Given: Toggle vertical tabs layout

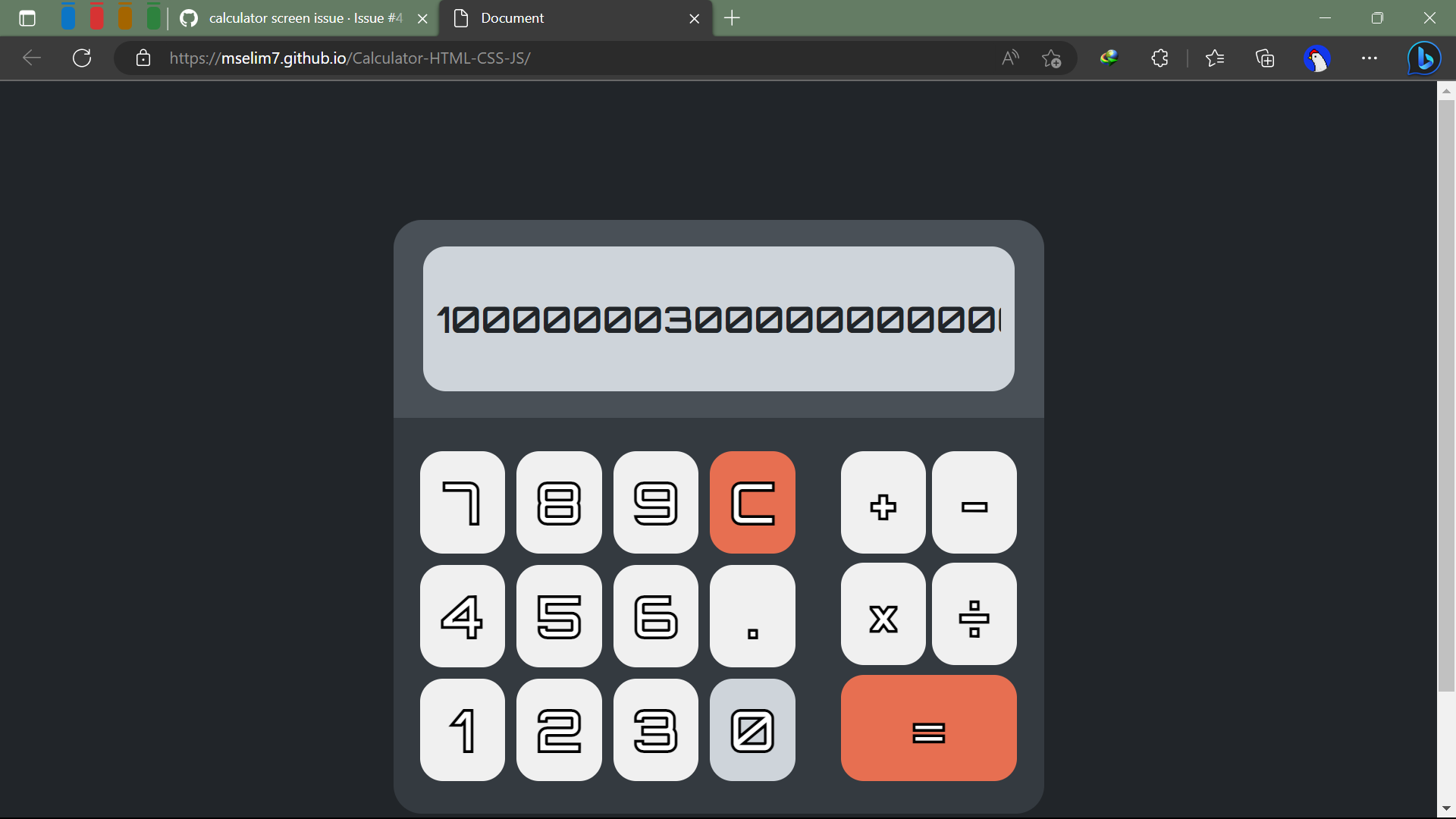Looking at the screenshot, I should (x=27, y=18).
